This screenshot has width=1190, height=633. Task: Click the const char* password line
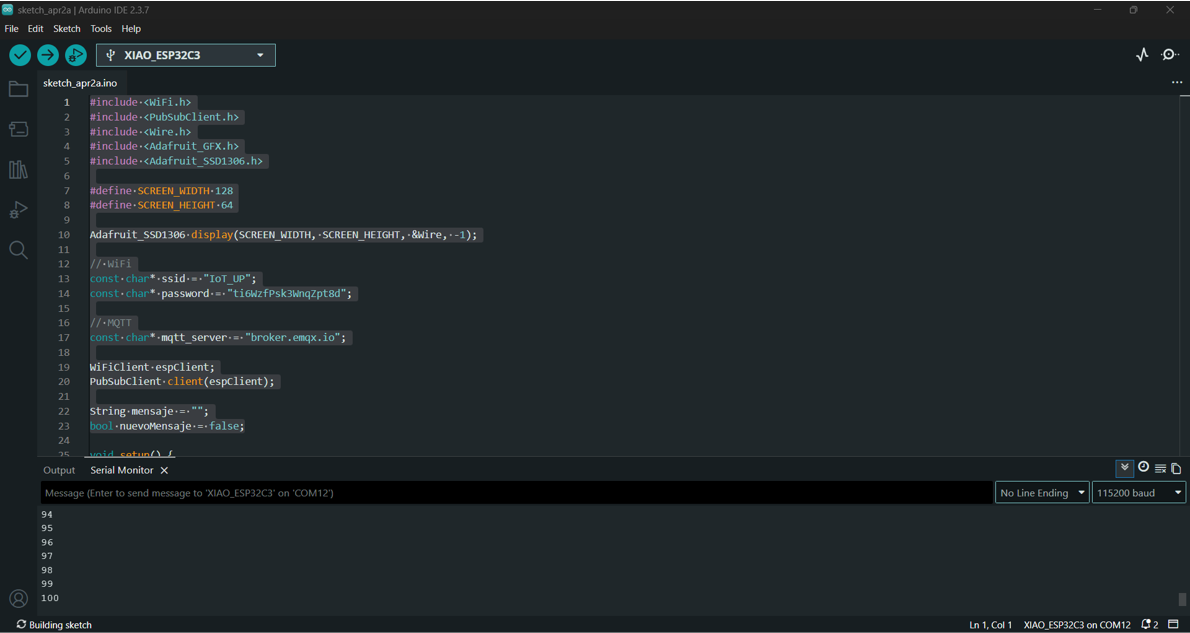click(x=223, y=293)
